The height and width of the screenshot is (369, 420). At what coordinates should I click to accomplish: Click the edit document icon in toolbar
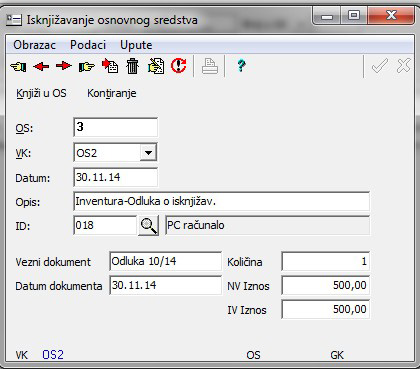click(x=156, y=66)
